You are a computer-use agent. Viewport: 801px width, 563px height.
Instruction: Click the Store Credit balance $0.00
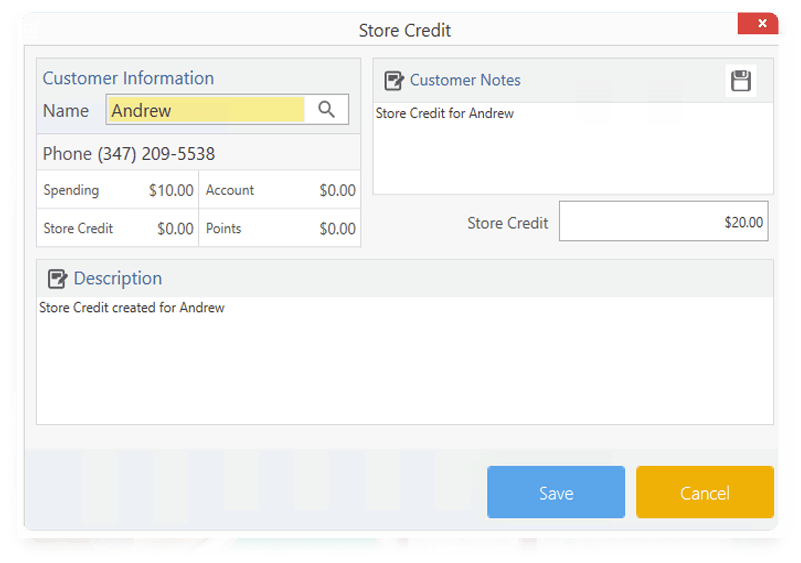point(175,229)
